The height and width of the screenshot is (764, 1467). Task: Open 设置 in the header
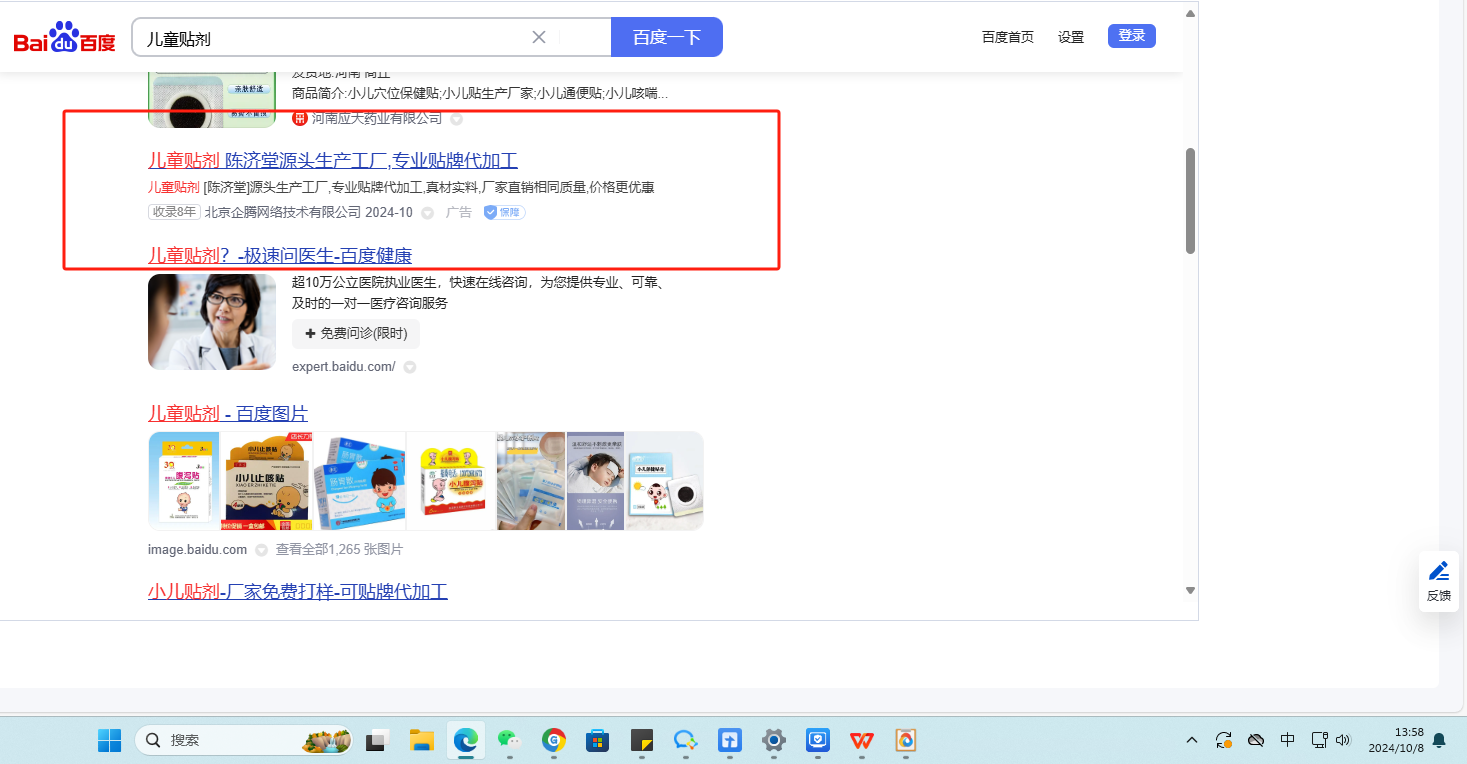click(1071, 37)
